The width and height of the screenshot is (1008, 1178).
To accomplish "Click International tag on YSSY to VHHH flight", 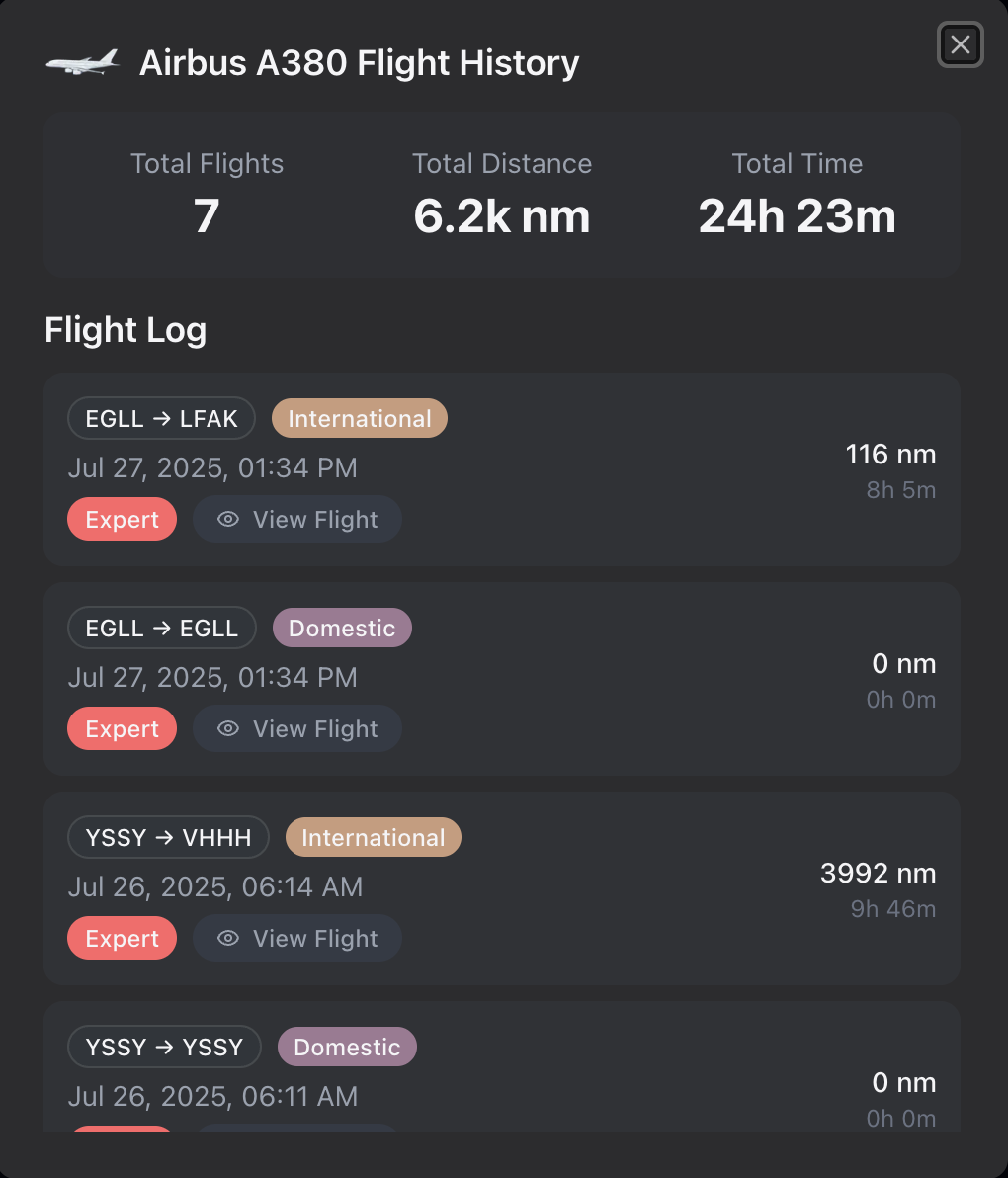I will pyautogui.click(x=373, y=838).
